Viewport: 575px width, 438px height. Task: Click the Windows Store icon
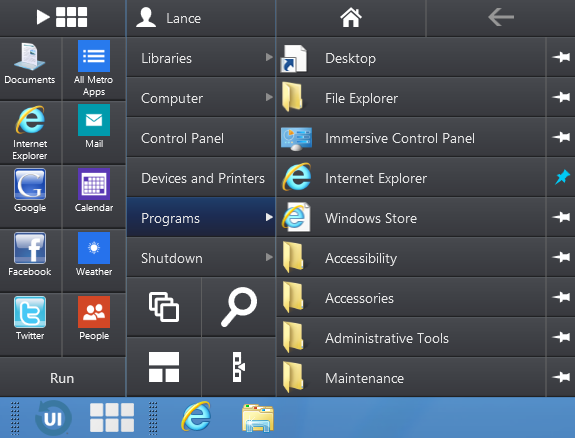click(296, 217)
